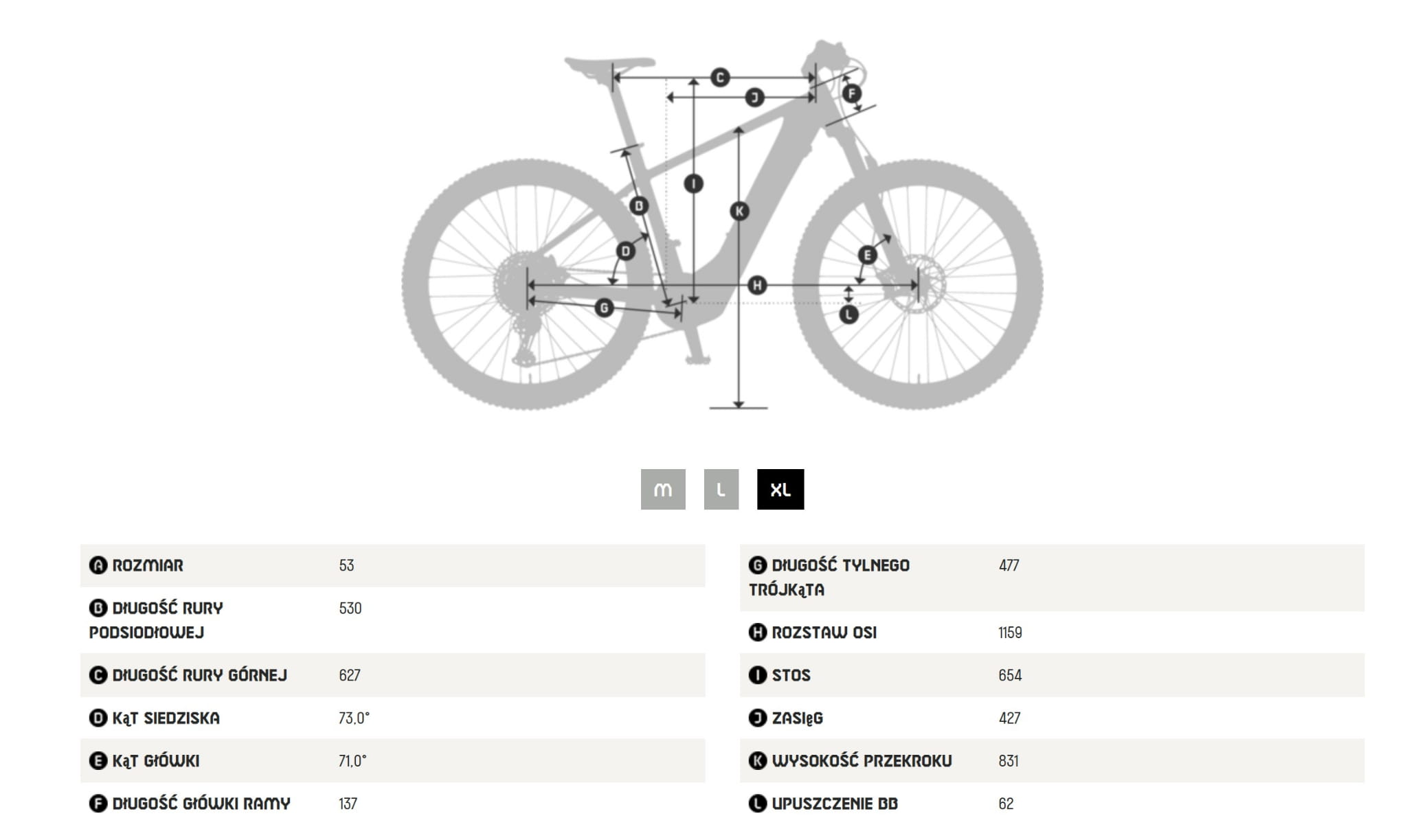
Task: Click the J reach marker on the diagram
Action: [x=754, y=98]
